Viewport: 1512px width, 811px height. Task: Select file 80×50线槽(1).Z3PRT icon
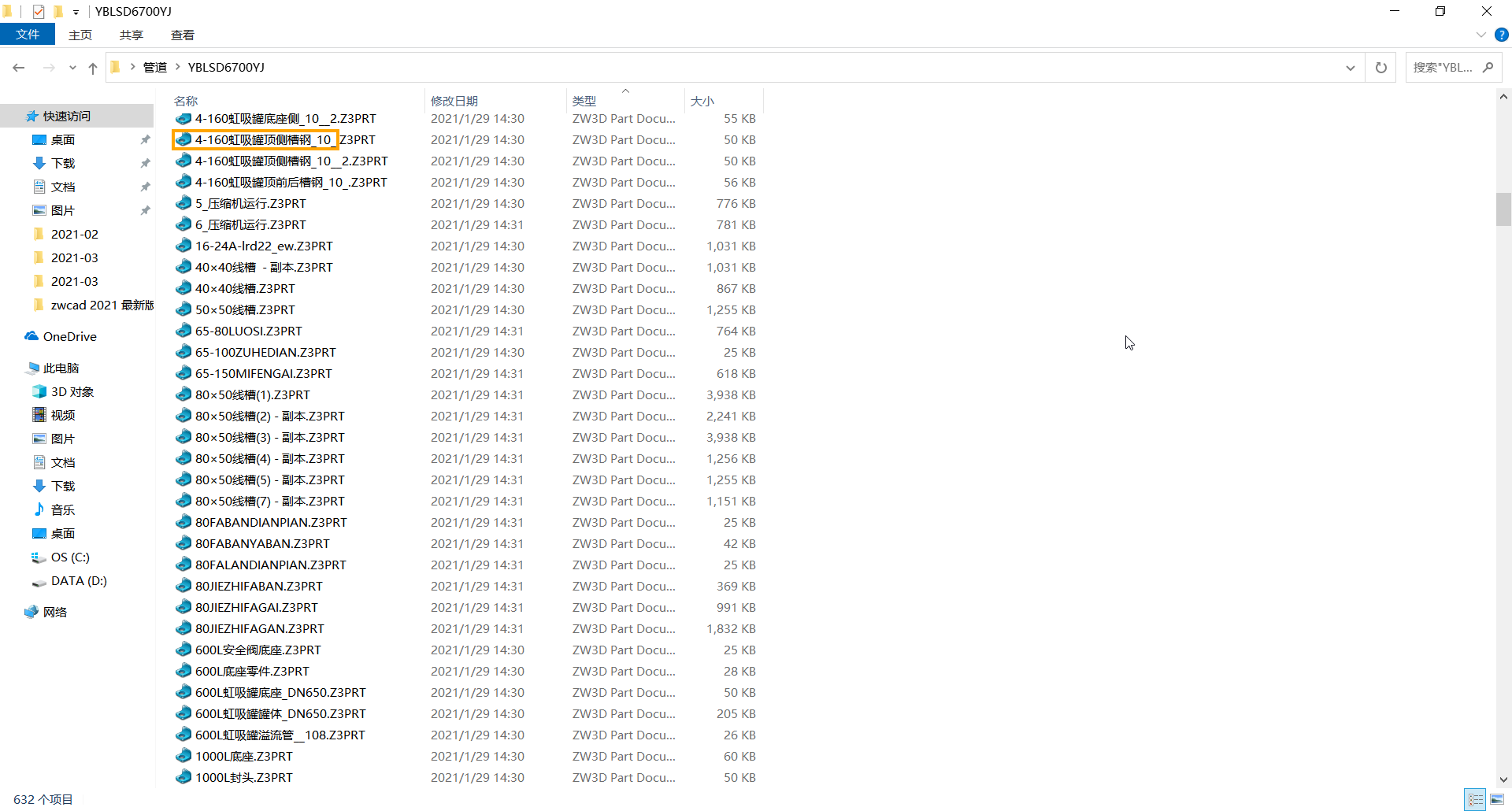click(183, 394)
